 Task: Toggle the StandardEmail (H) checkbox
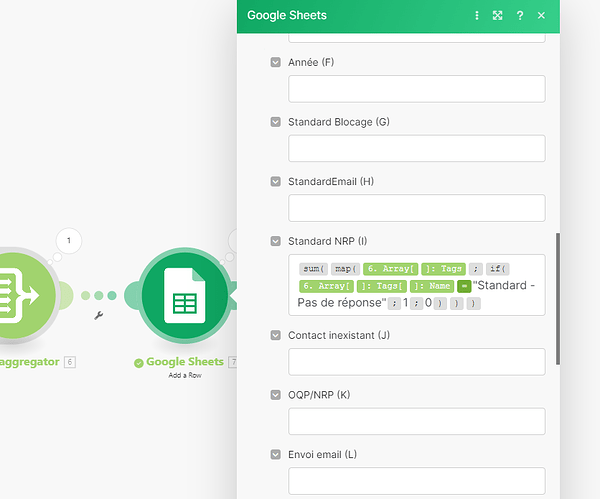click(x=276, y=181)
